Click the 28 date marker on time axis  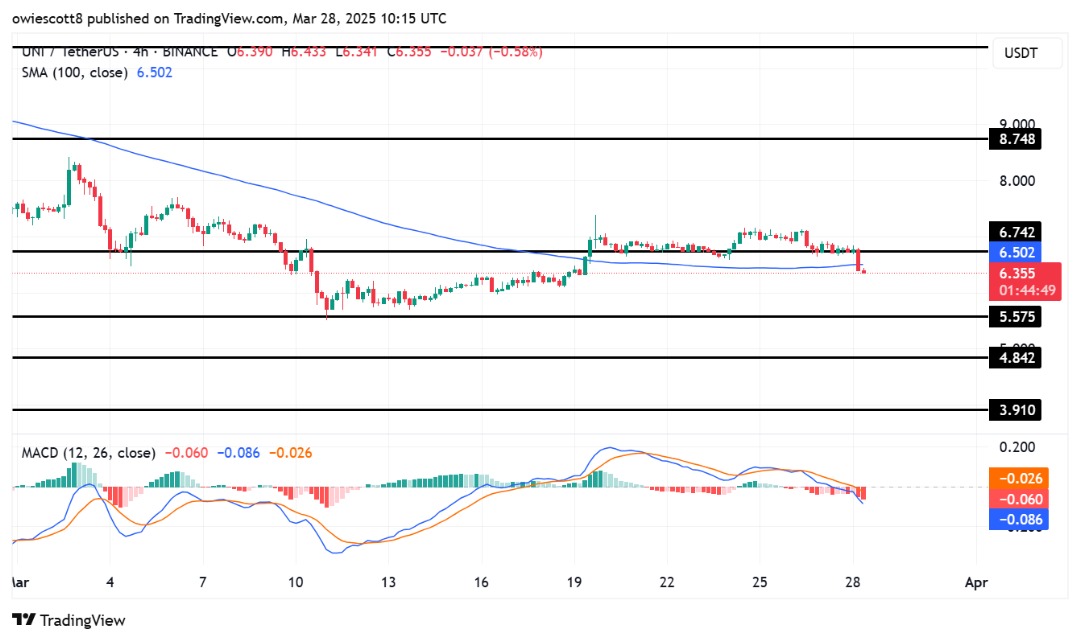coord(853,582)
